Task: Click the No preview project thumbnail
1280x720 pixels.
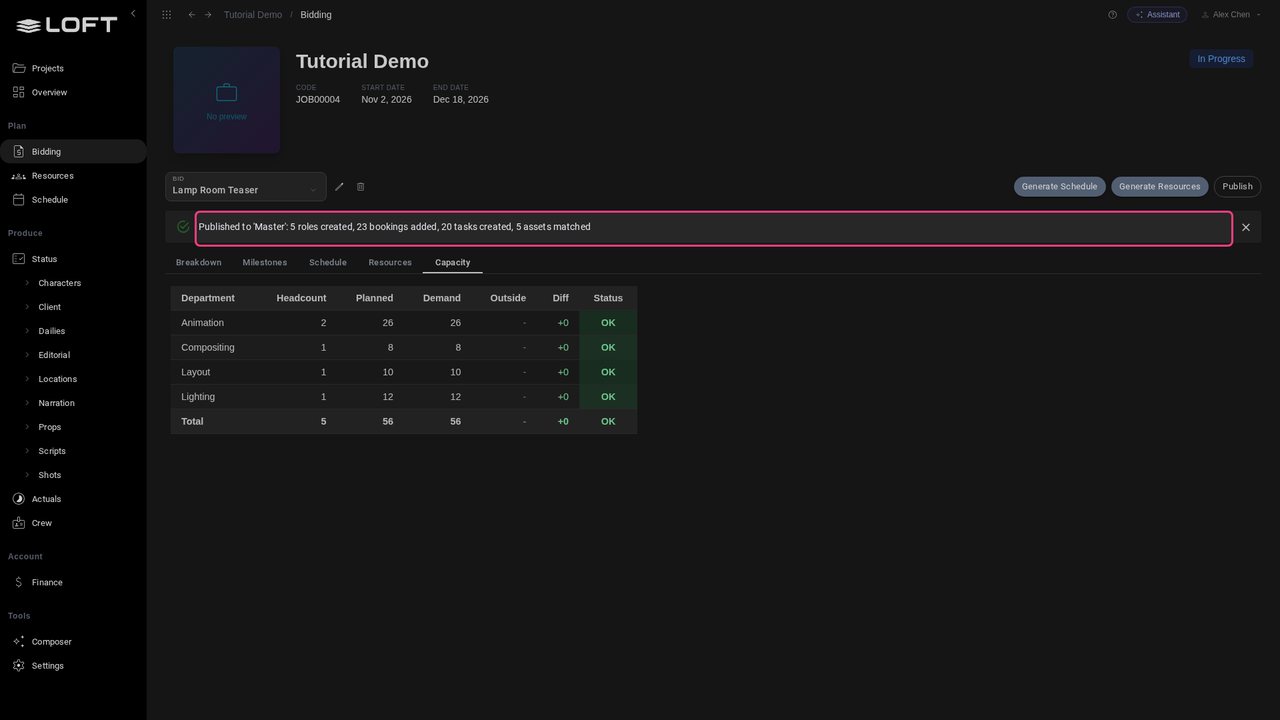Action: point(227,100)
